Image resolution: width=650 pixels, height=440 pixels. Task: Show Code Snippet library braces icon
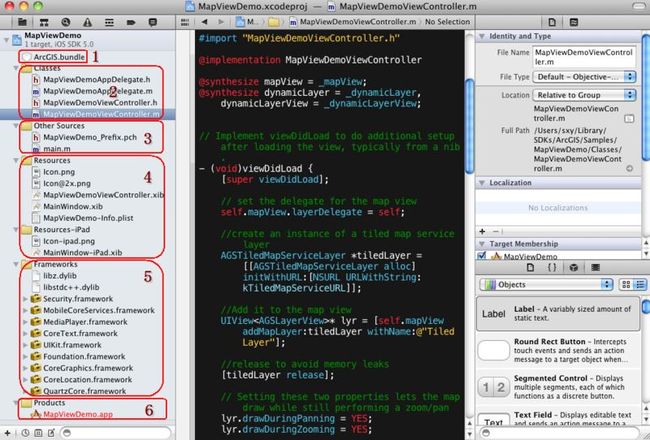click(x=552, y=267)
